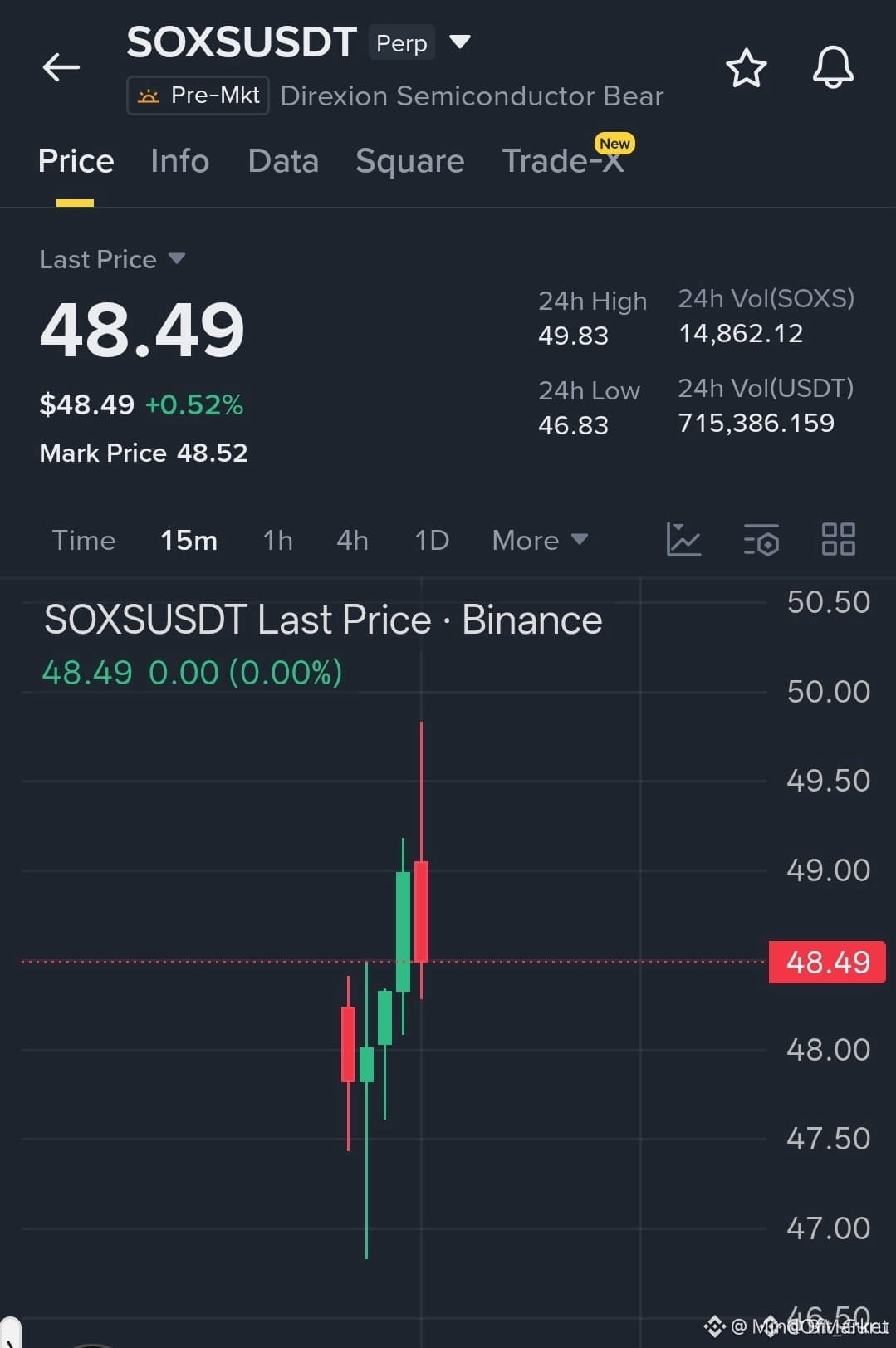
Task: Tap the Perp contract label
Action: [402, 42]
